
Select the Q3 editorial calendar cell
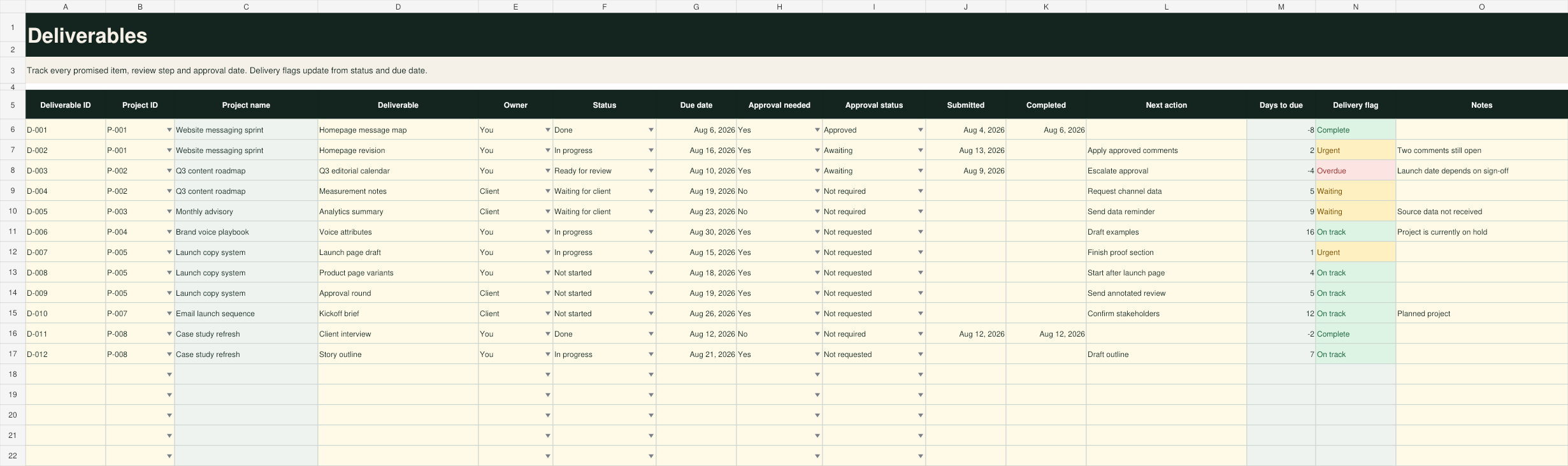pyautogui.click(x=398, y=171)
